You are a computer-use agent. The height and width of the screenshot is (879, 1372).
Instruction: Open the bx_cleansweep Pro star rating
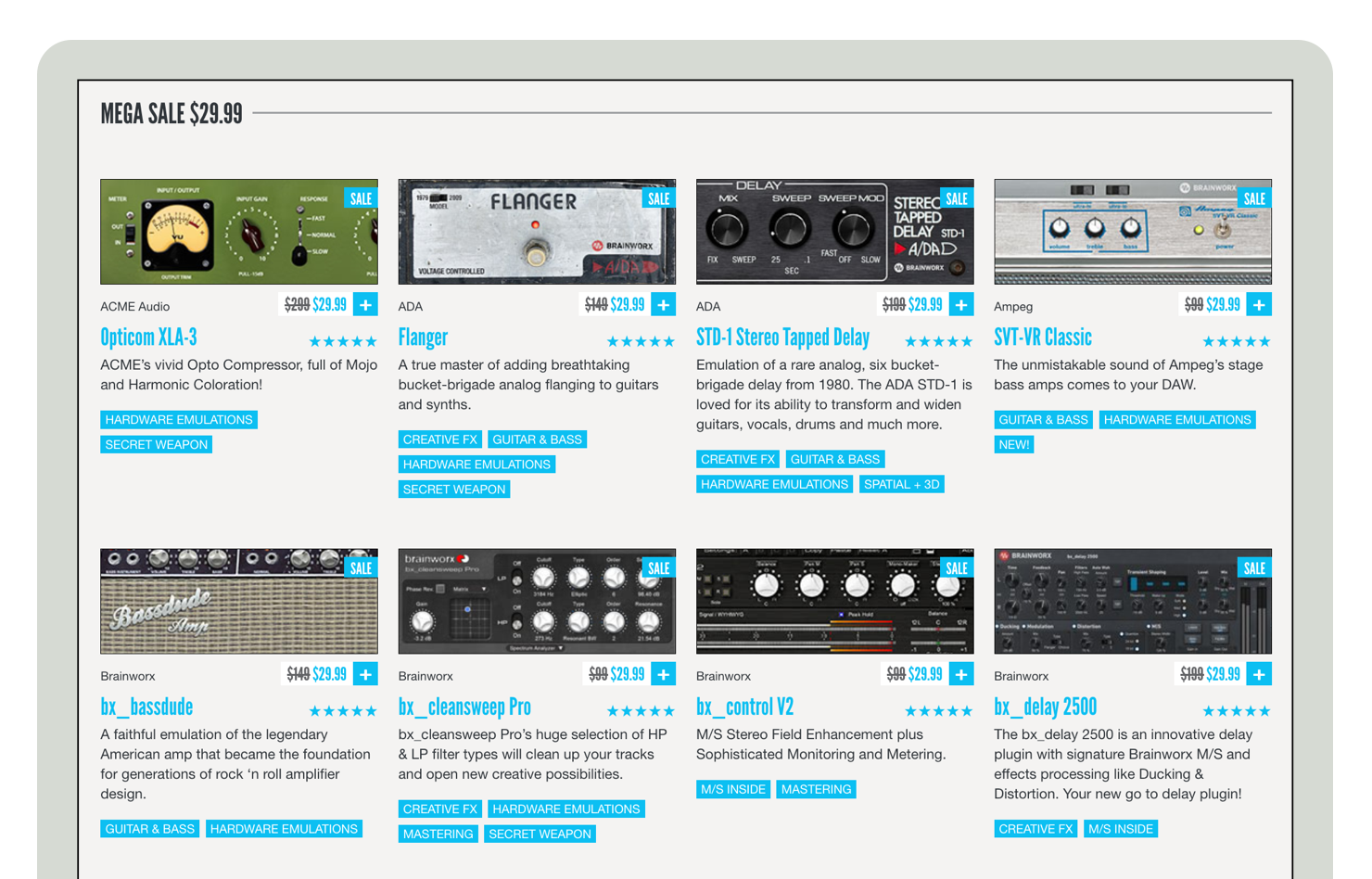tap(641, 711)
